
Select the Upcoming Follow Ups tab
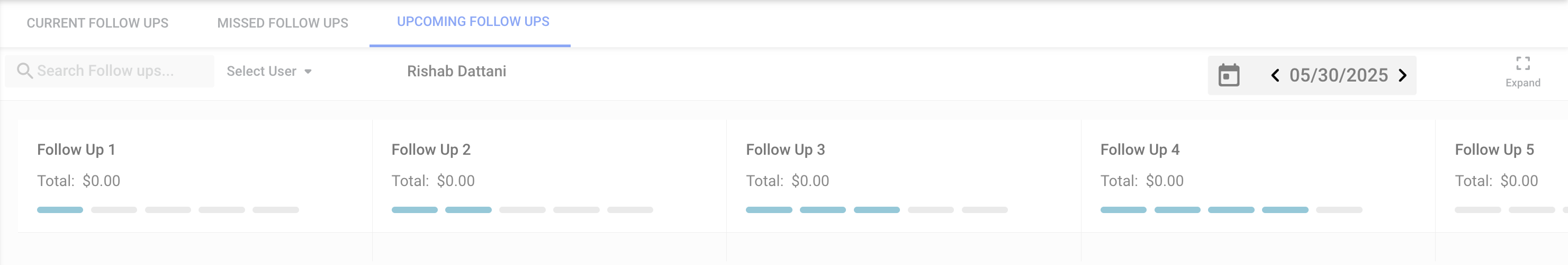[473, 22]
